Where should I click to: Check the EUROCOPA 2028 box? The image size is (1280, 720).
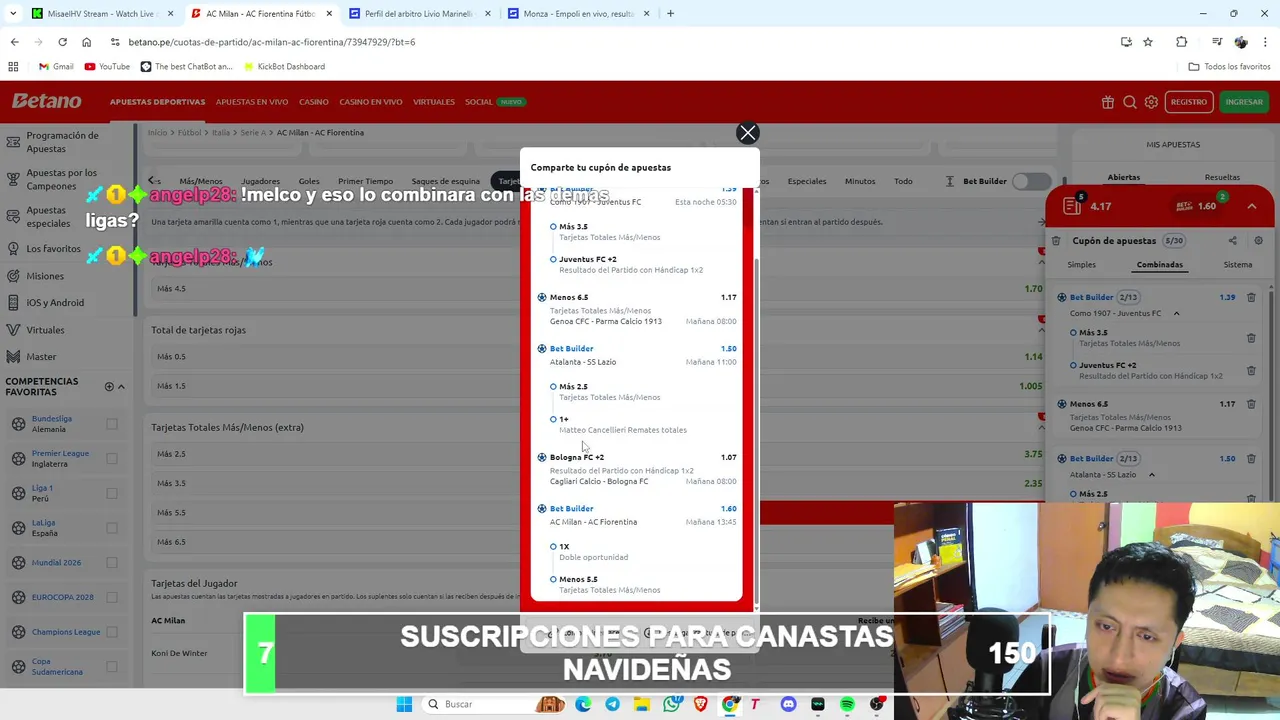112,597
